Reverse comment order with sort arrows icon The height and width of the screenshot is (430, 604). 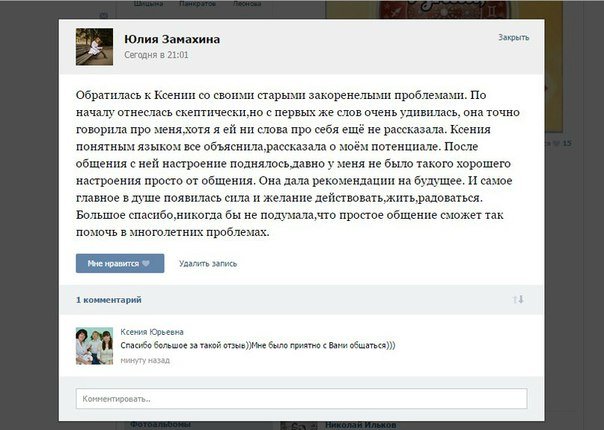click(518, 299)
